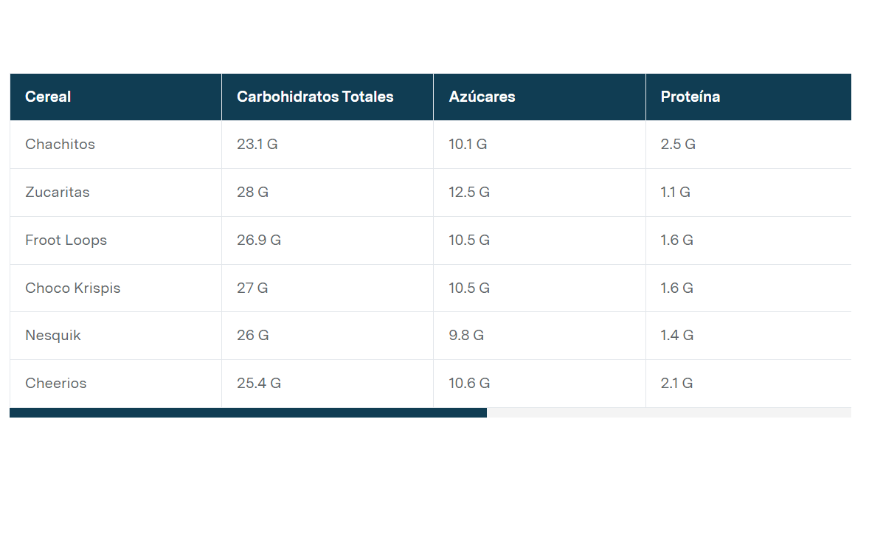
Task: Select the Proteína column header
Action: pyautogui.click(x=690, y=97)
